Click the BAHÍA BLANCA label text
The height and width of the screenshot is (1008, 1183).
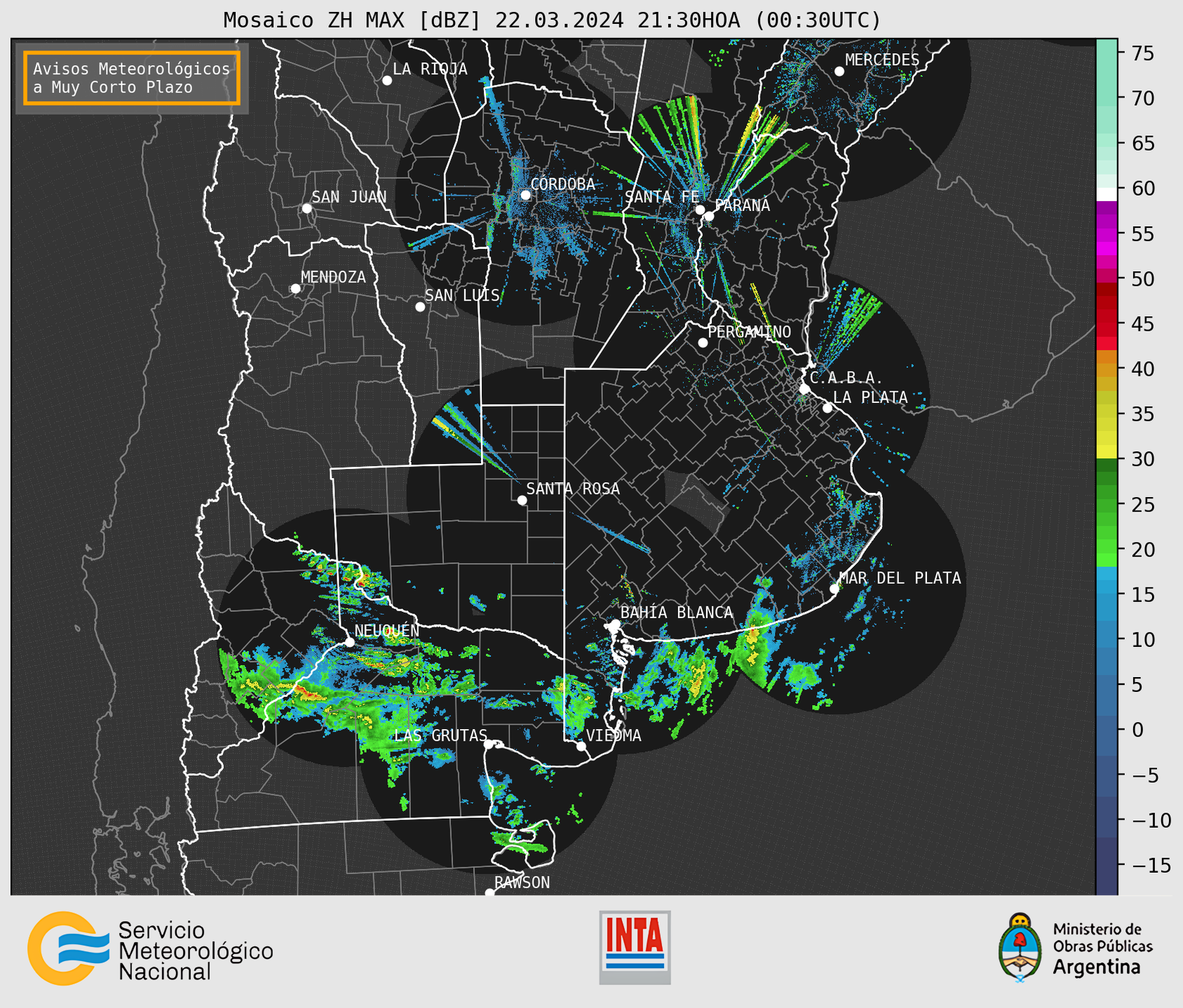point(677,613)
